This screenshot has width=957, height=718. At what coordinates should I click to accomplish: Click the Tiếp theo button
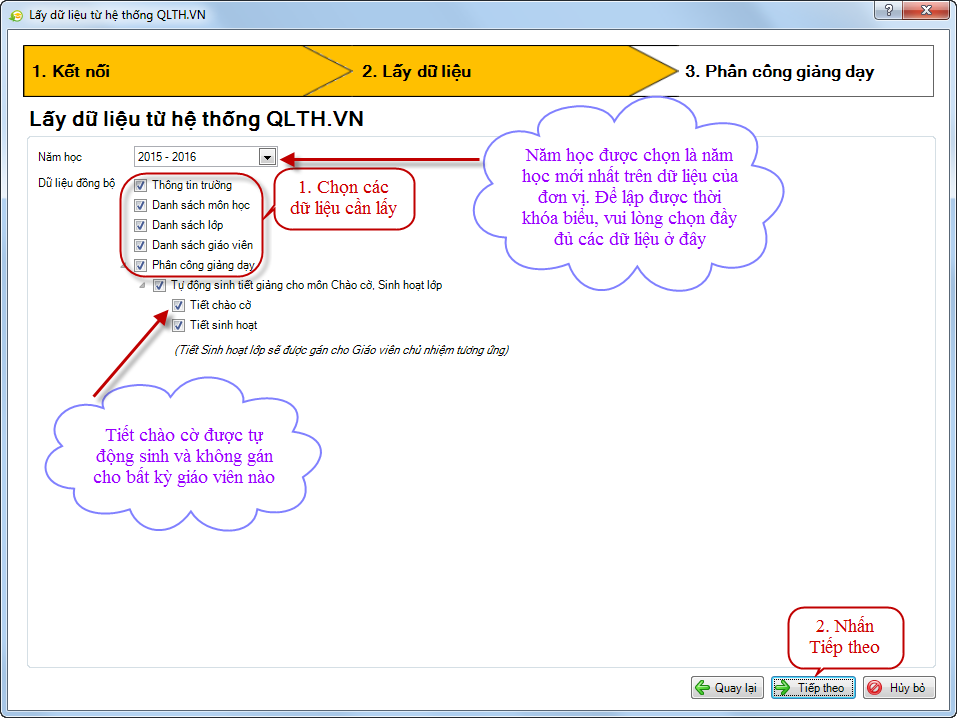tap(813, 687)
